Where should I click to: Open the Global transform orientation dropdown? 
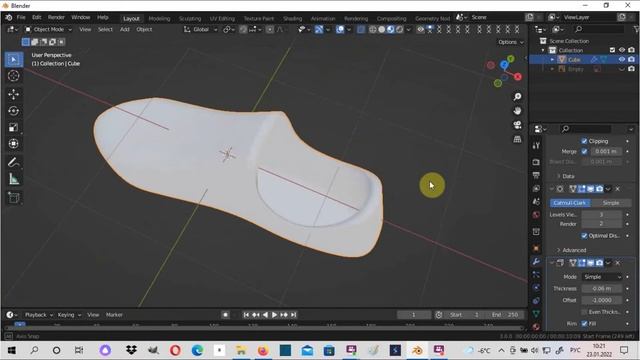[200, 29]
